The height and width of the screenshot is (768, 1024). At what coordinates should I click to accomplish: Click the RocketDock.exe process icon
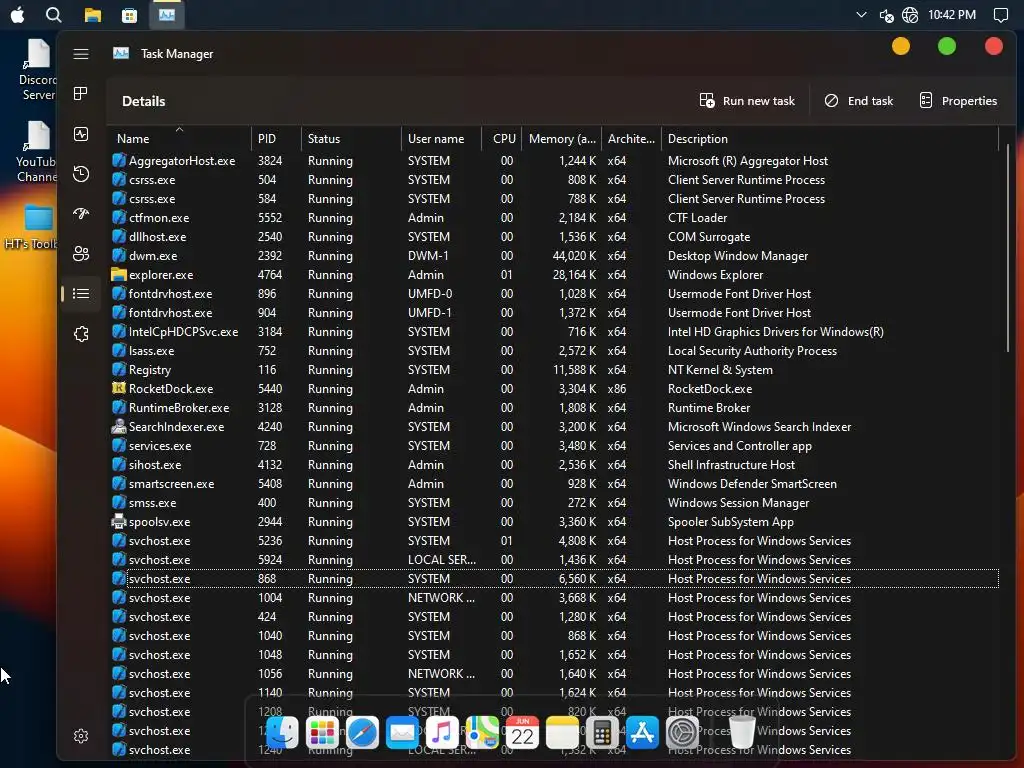point(119,389)
